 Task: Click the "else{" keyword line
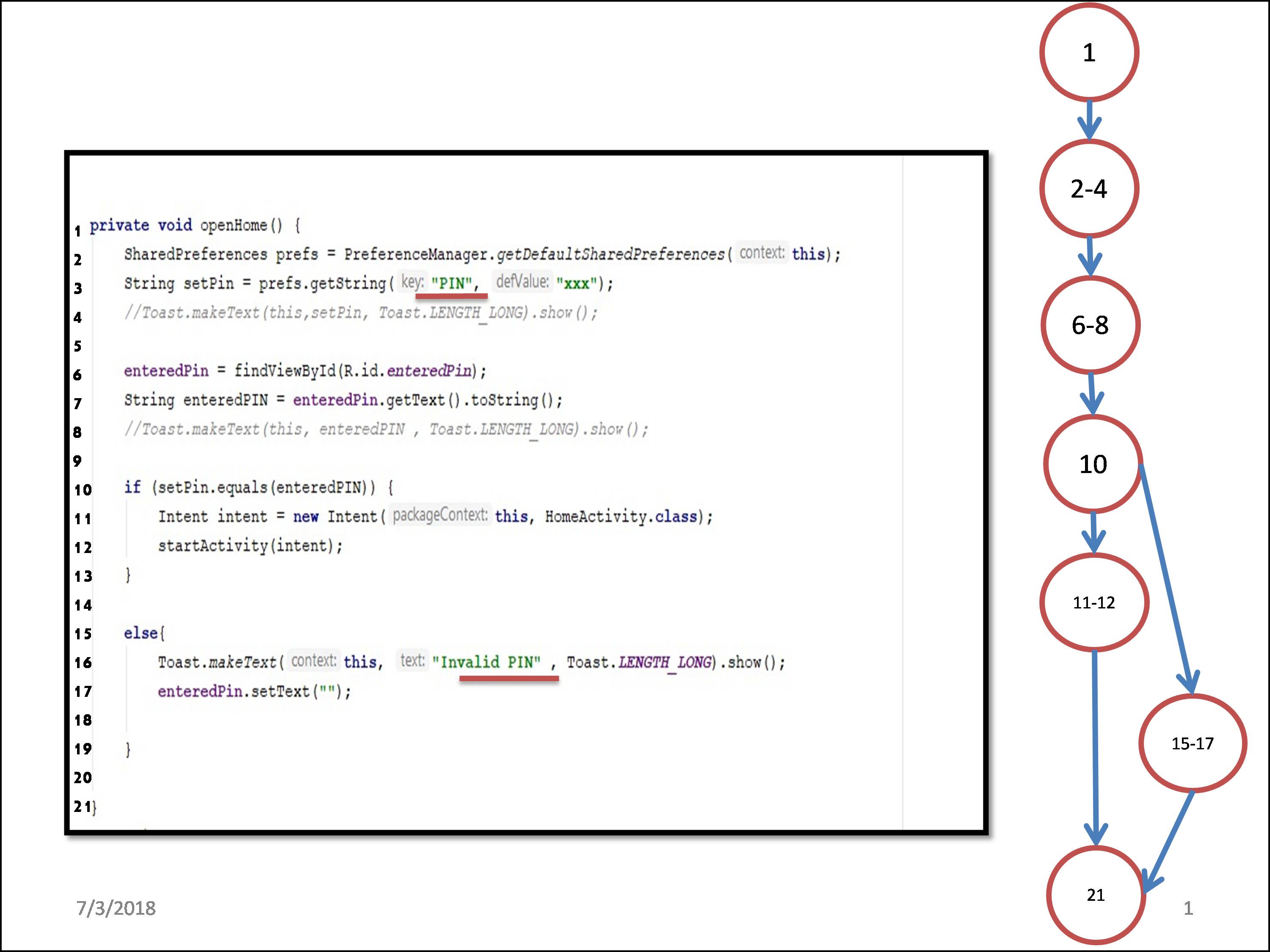click(x=144, y=633)
